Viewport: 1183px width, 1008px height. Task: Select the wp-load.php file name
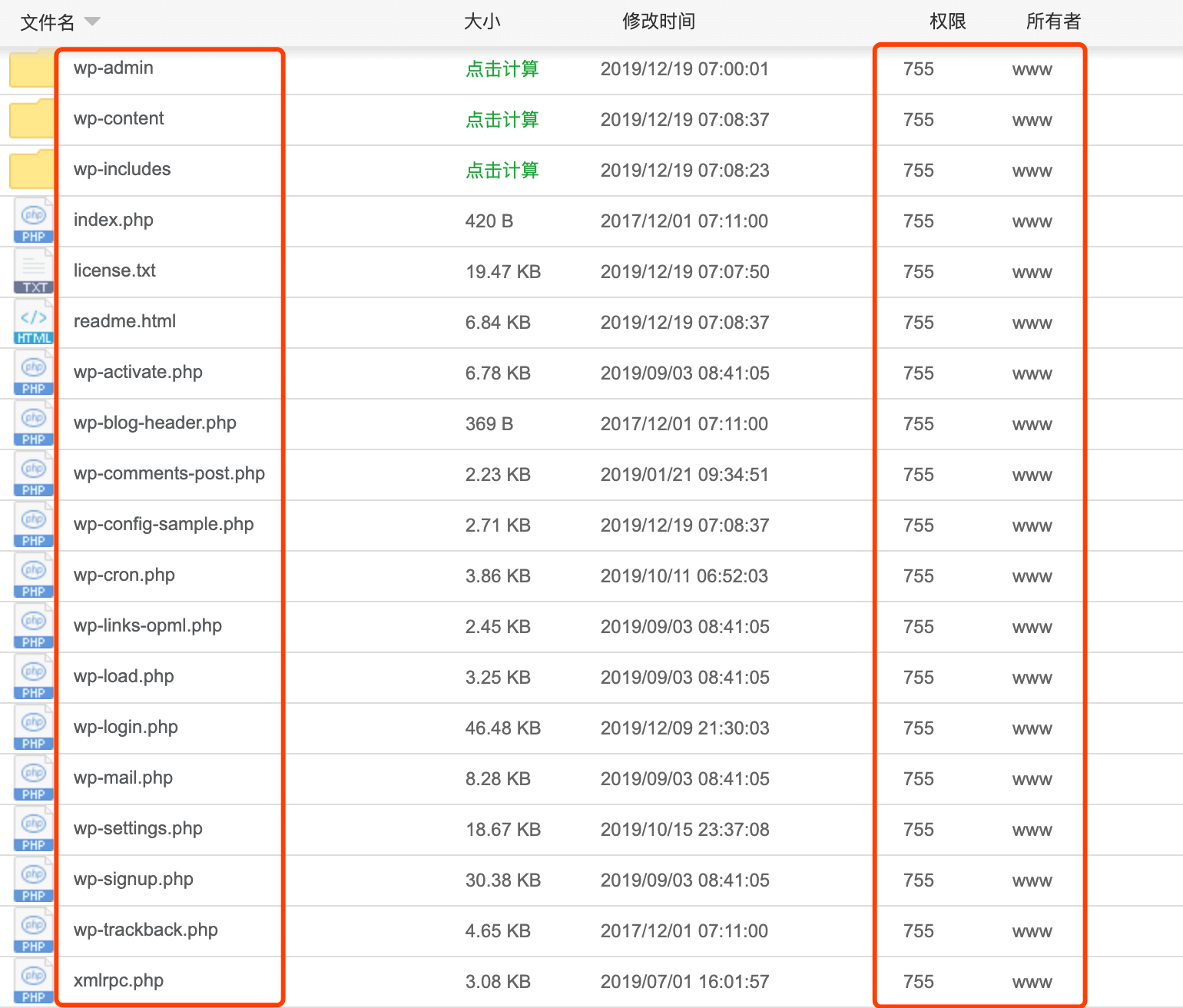[x=124, y=677]
